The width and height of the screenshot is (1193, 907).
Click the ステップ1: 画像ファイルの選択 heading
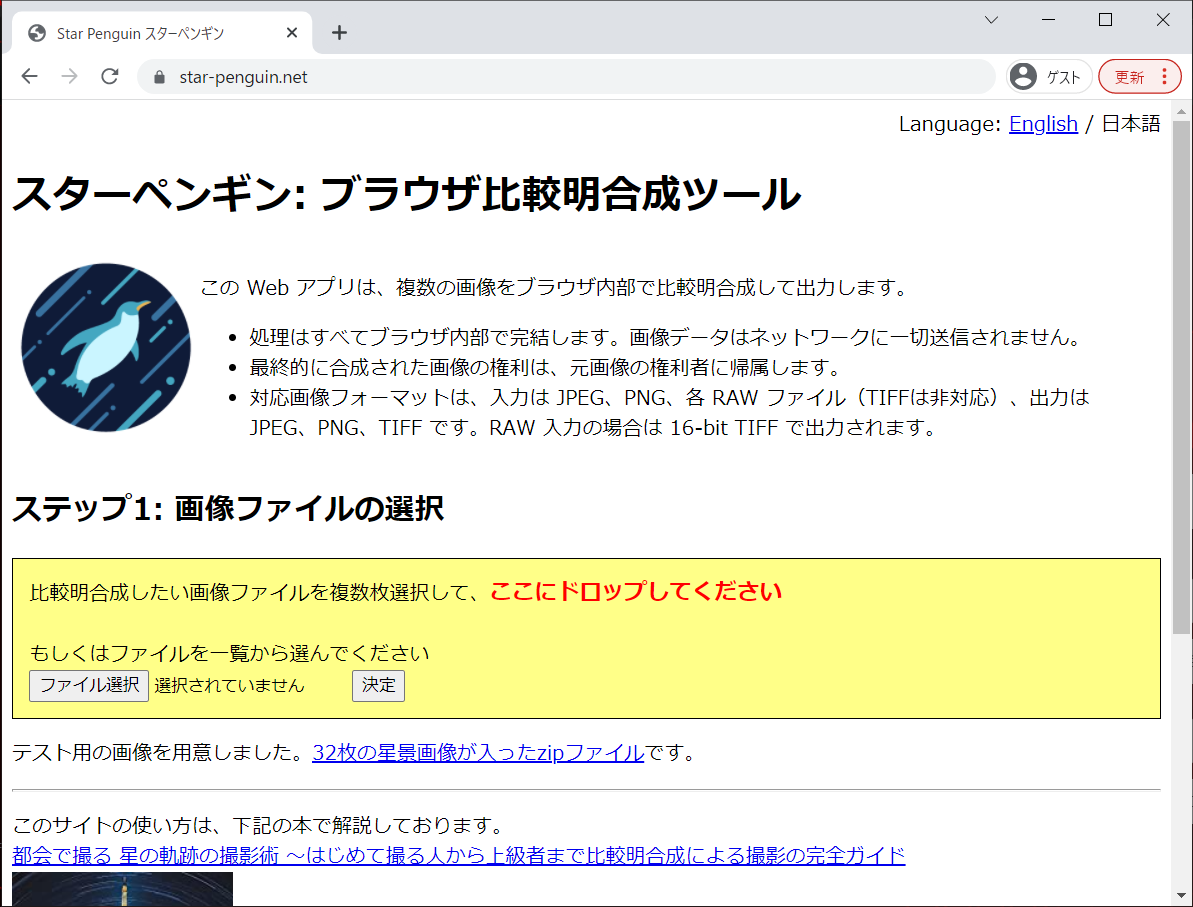227,508
